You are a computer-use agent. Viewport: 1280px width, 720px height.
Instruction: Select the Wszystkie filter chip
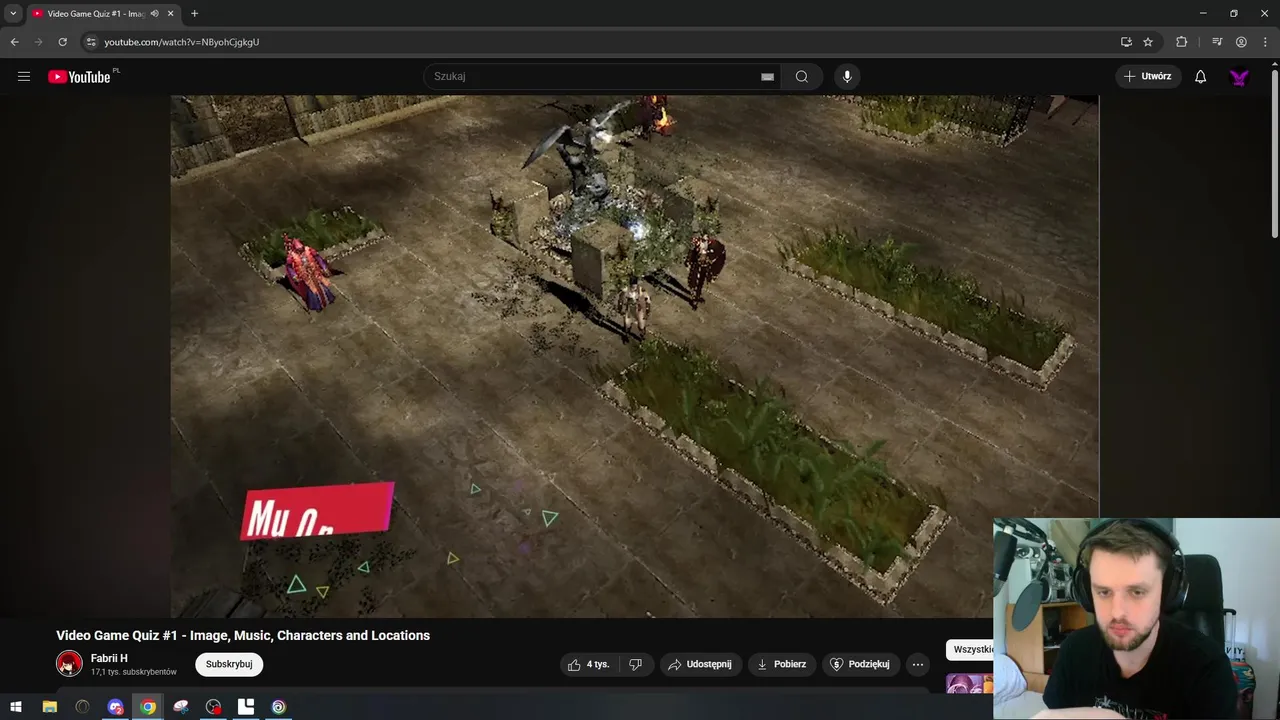point(972,649)
